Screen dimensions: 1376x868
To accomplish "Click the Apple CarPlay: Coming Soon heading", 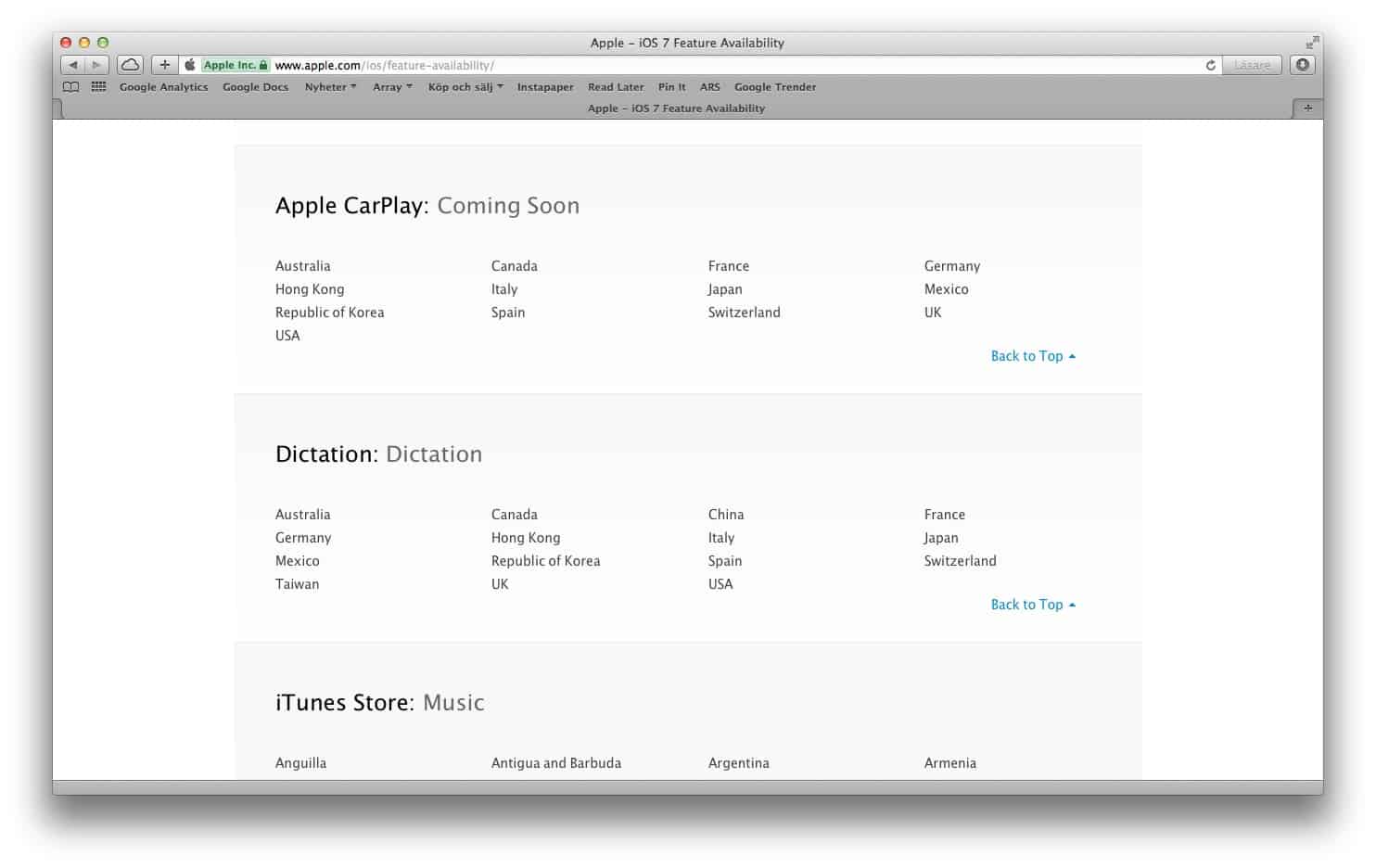I will point(427,206).
